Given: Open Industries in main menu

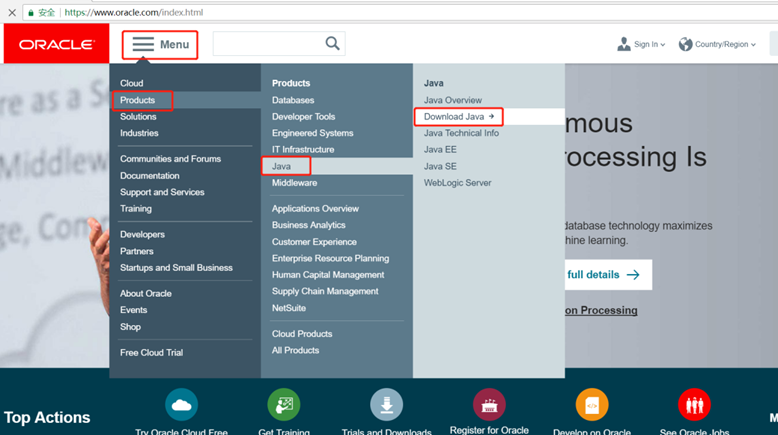Looking at the screenshot, I should click(139, 133).
